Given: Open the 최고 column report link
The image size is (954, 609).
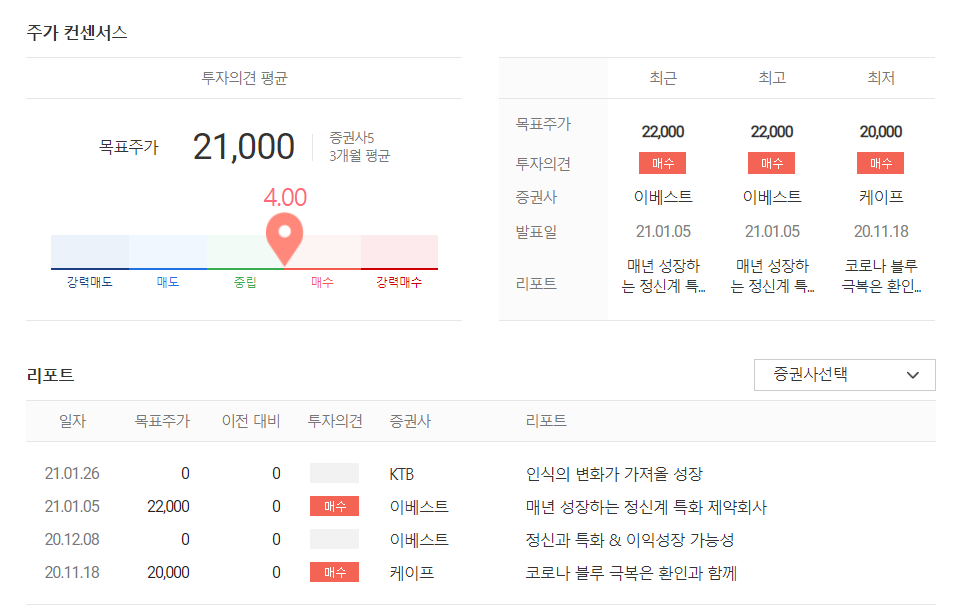Looking at the screenshot, I should point(772,276).
